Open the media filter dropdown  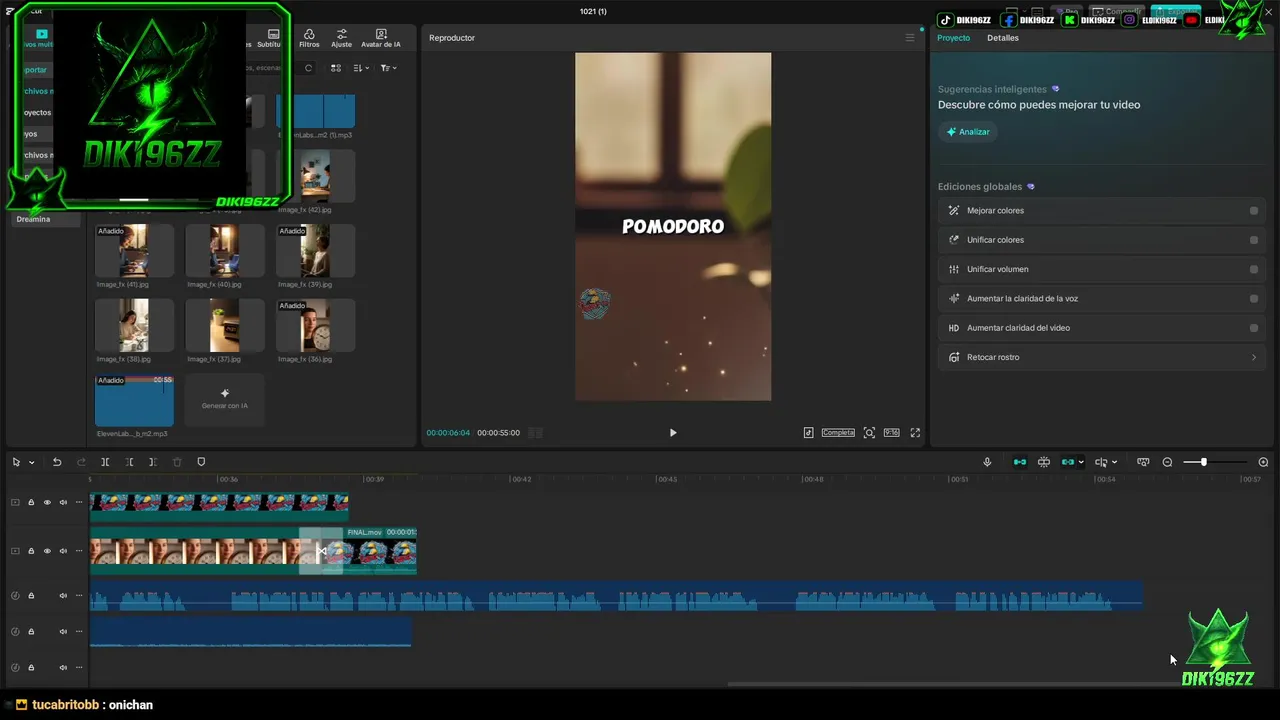pos(389,68)
